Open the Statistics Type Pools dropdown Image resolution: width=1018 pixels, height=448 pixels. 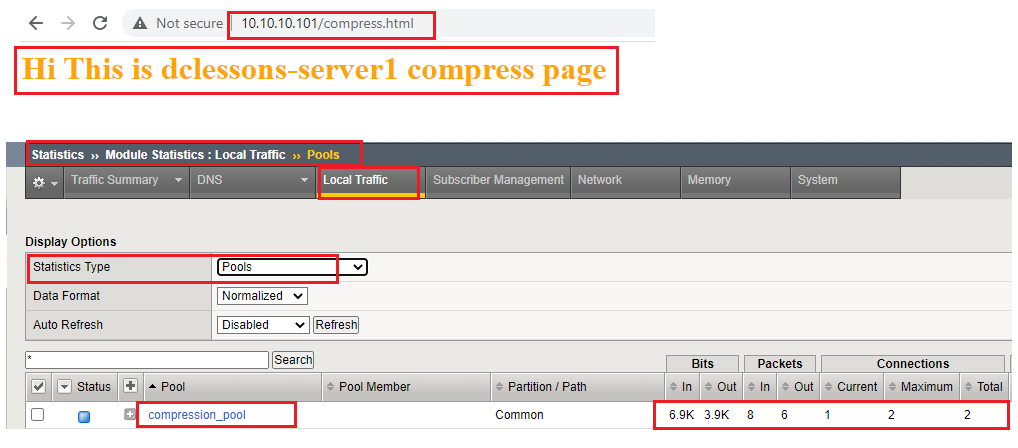292,267
